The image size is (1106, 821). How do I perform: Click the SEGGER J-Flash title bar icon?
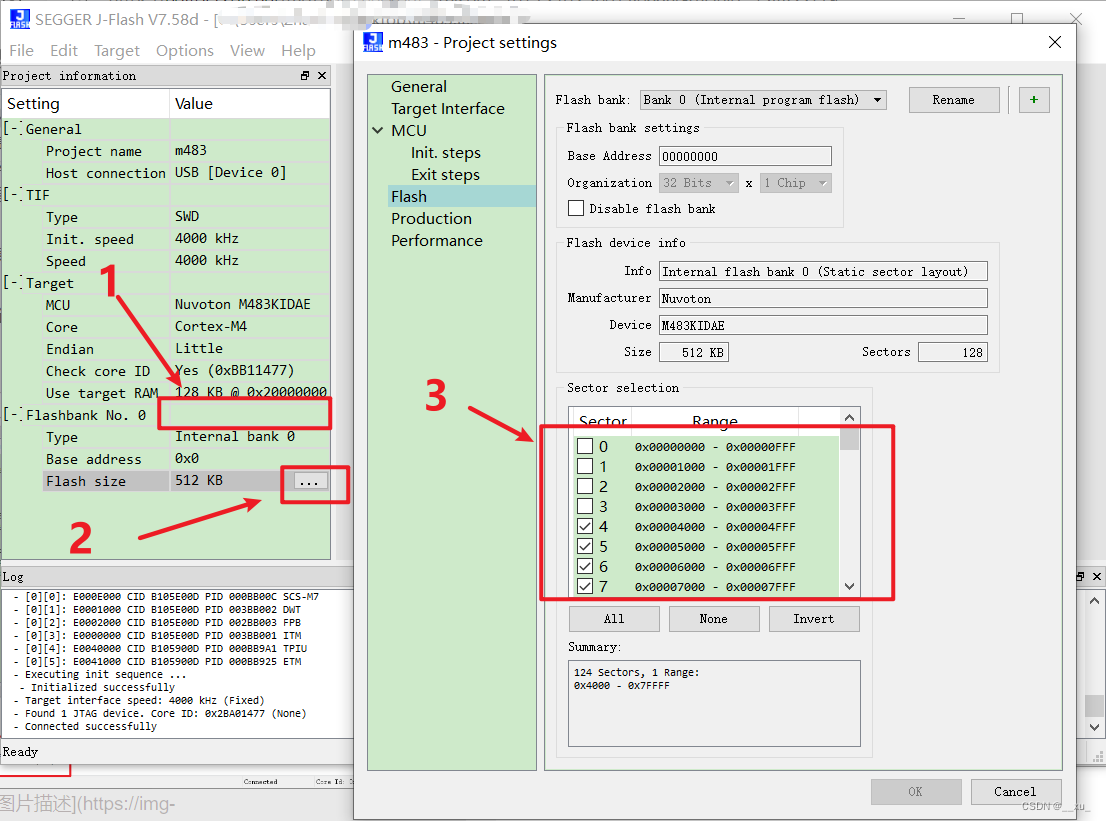(20, 19)
